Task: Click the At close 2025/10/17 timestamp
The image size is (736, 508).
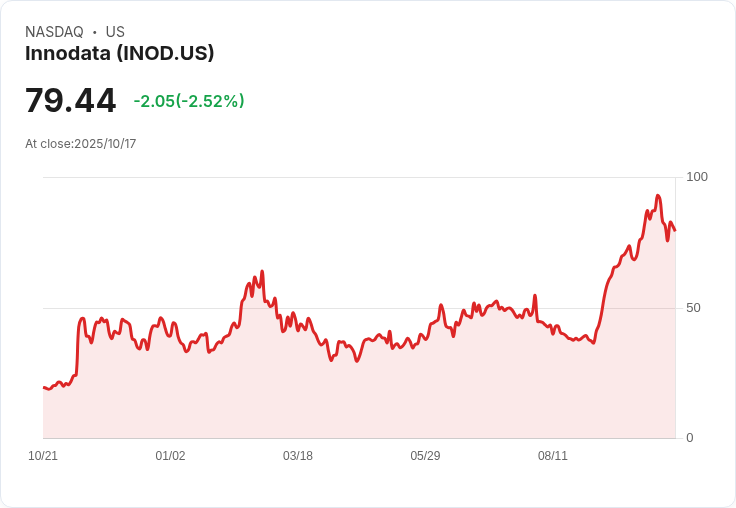Action: point(80,144)
